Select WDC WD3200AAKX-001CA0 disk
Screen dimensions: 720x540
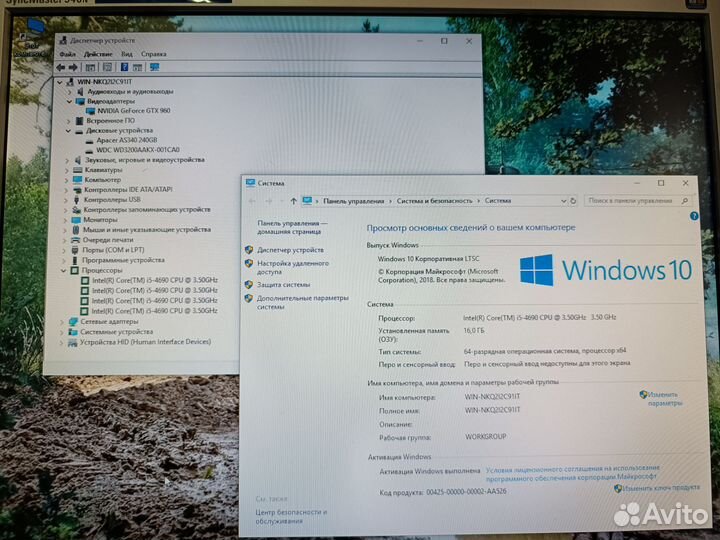(x=138, y=150)
